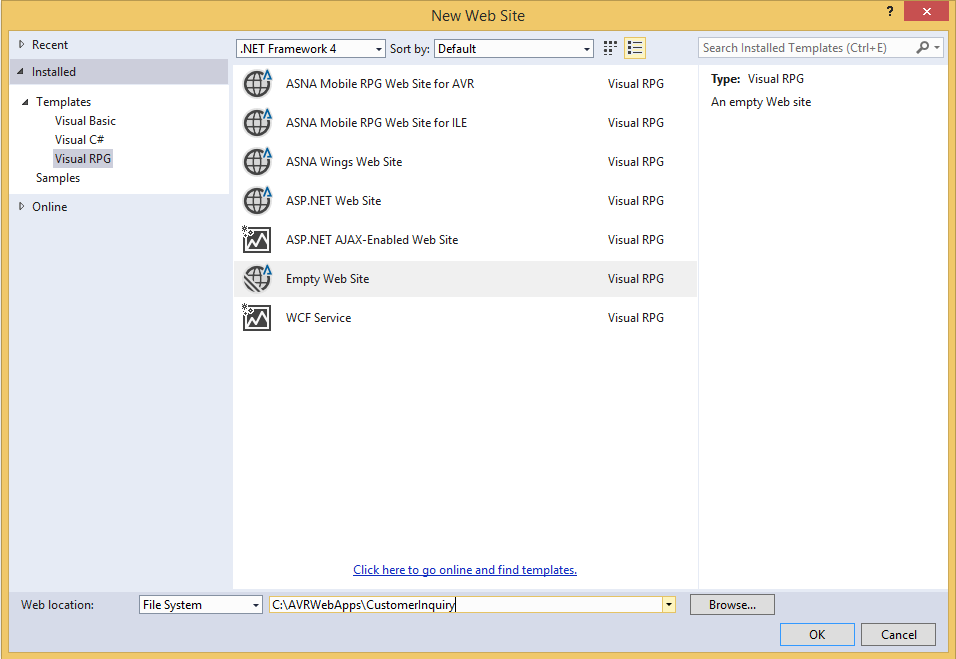
Task: Click 'An empty Web site' description text
Action: pyautogui.click(x=761, y=102)
